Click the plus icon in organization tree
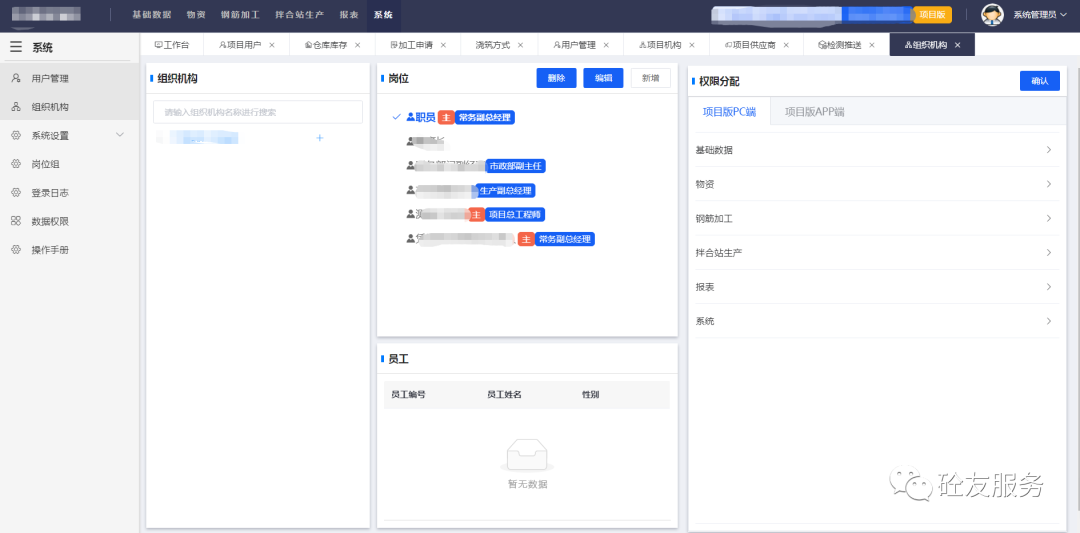1080x533 pixels. pos(320,138)
